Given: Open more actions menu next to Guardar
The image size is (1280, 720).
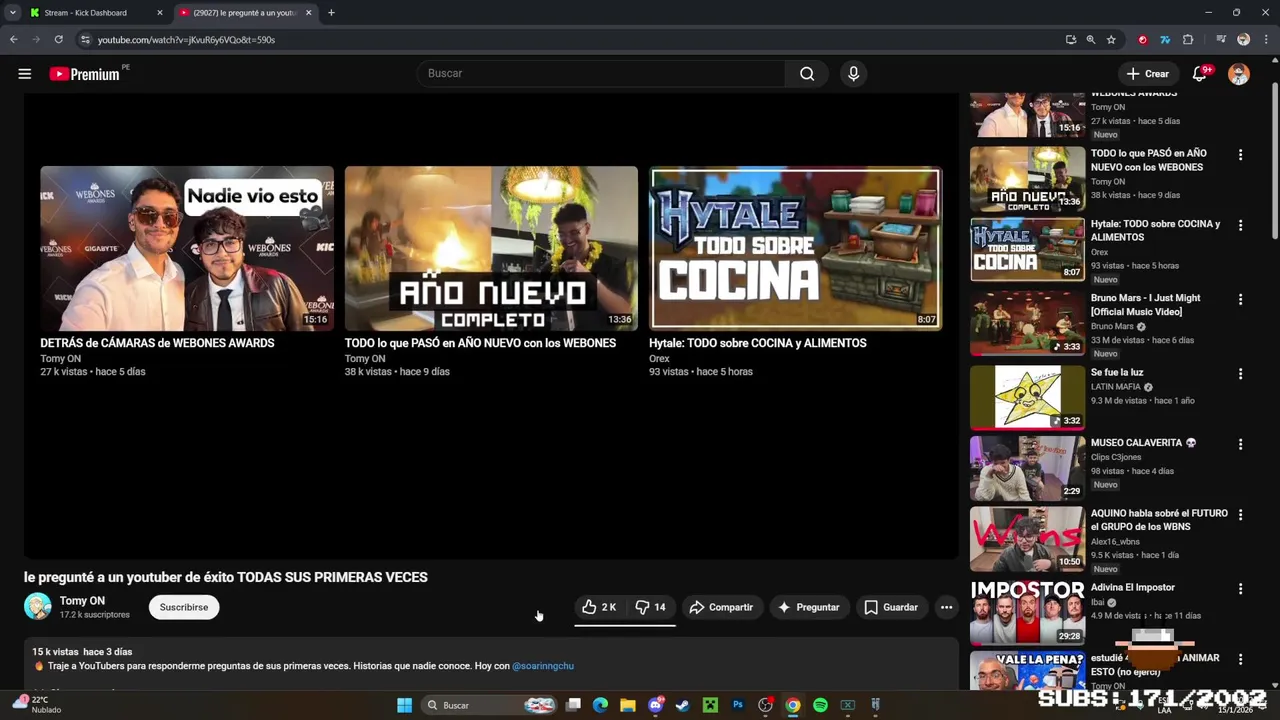Looking at the screenshot, I should [946, 607].
